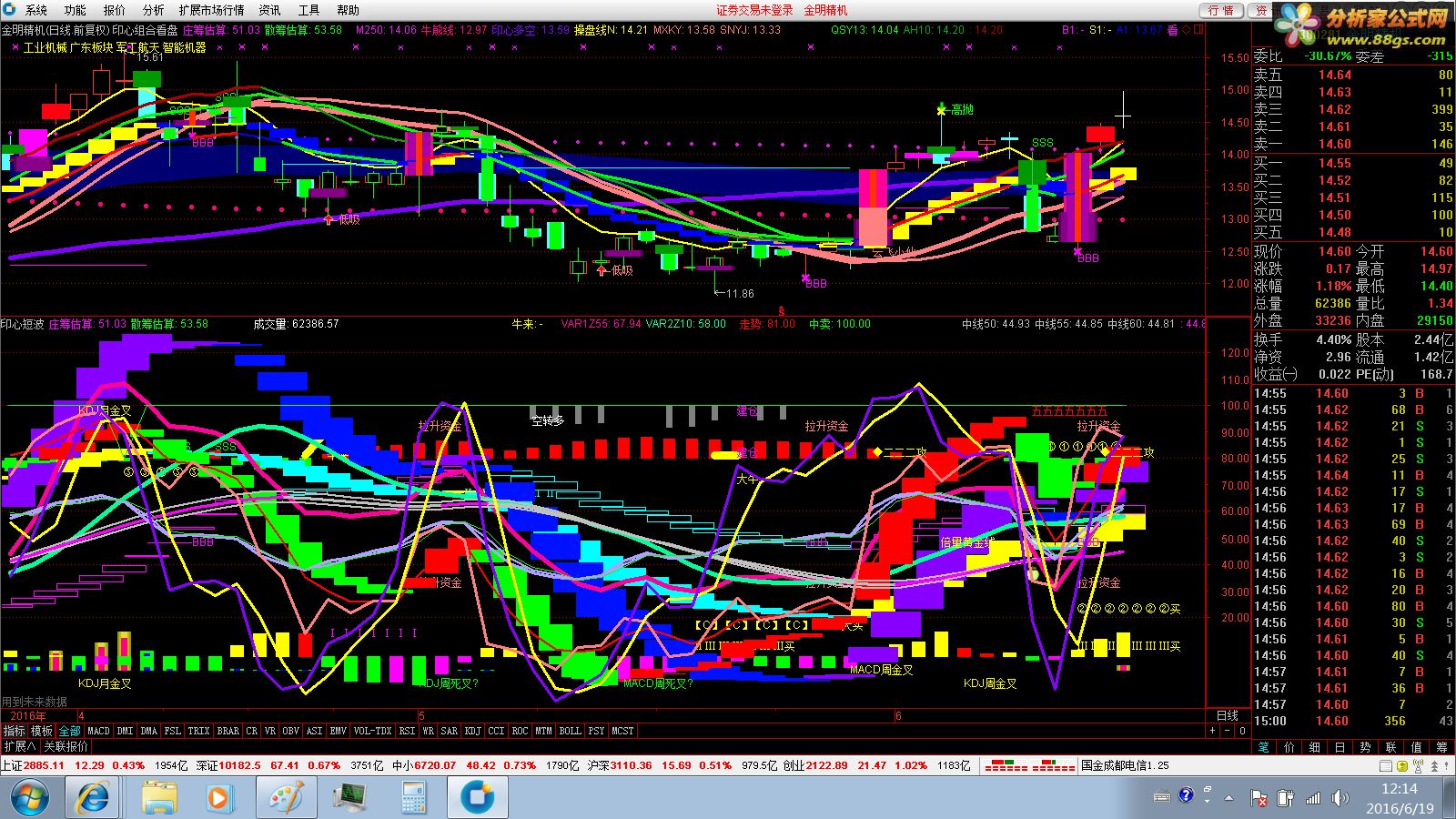Viewport: 1456px width, 819px height.
Task: Switch to FSL indicator
Action: click(x=172, y=731)
